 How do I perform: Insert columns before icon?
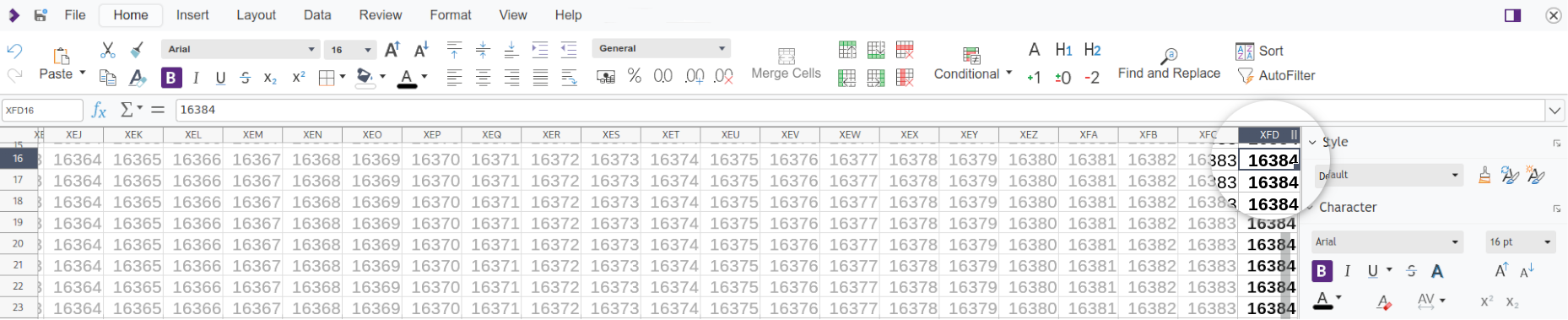click(847, 78)
